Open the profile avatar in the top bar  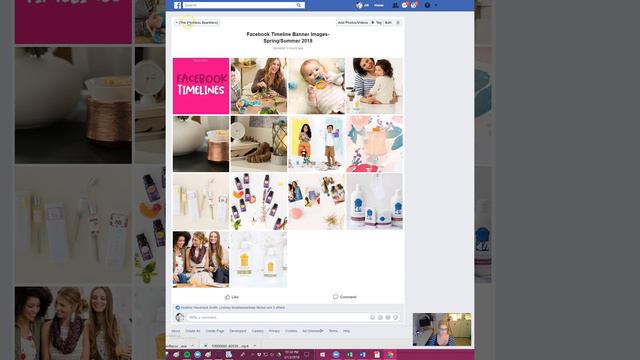[359, 5]
